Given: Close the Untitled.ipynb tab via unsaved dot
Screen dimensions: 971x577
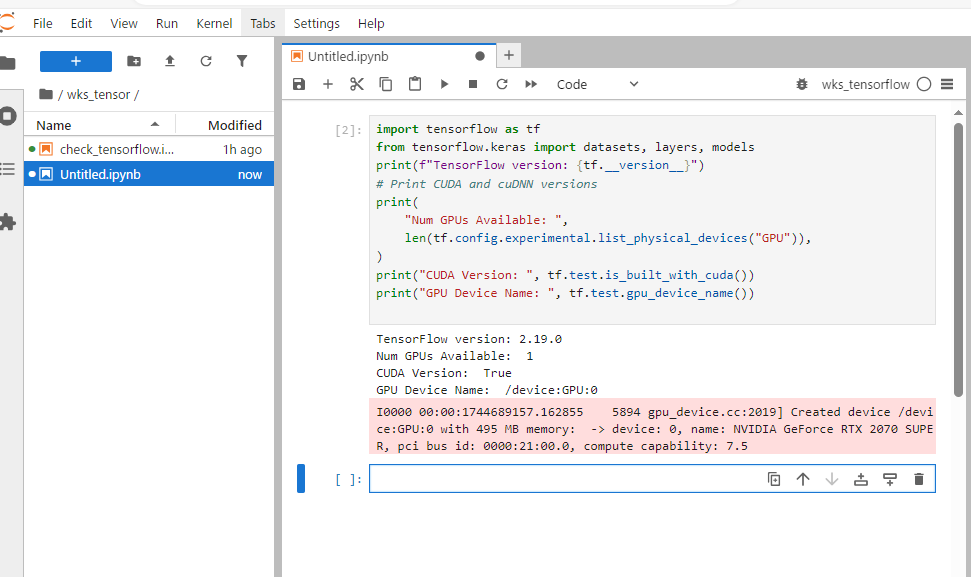Looking at the screenshot, I should click(x=480, y=56).
